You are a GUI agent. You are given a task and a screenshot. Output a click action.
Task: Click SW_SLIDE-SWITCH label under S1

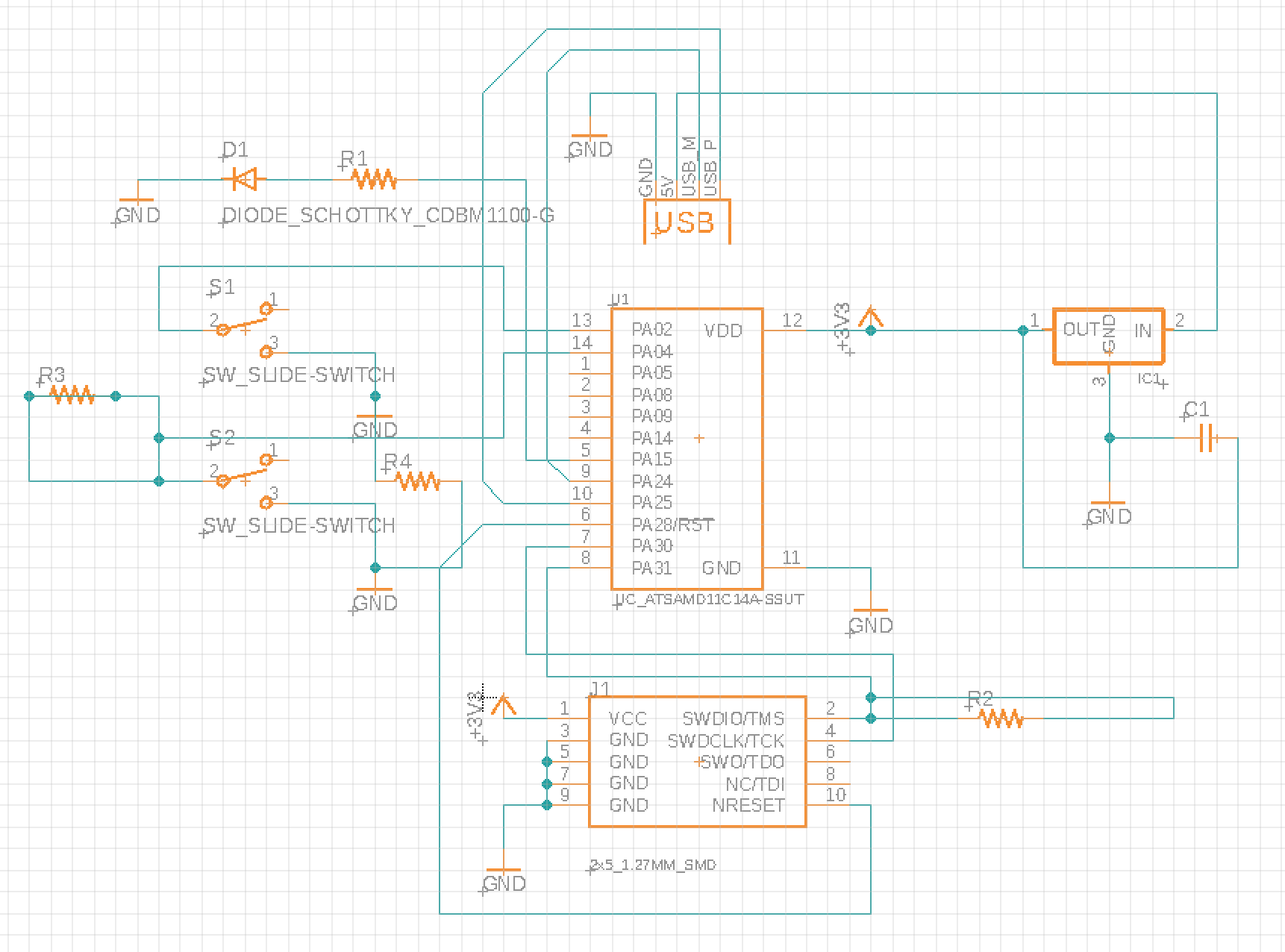coord(299,375)
